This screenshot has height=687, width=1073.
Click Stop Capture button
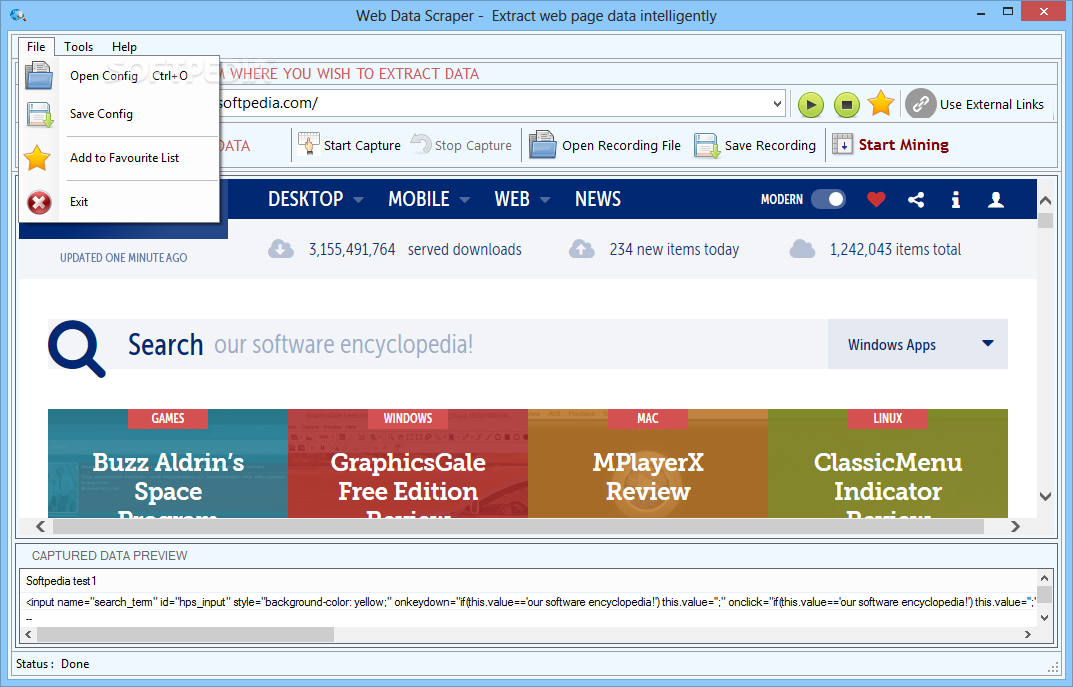click(x=461, y=145)
